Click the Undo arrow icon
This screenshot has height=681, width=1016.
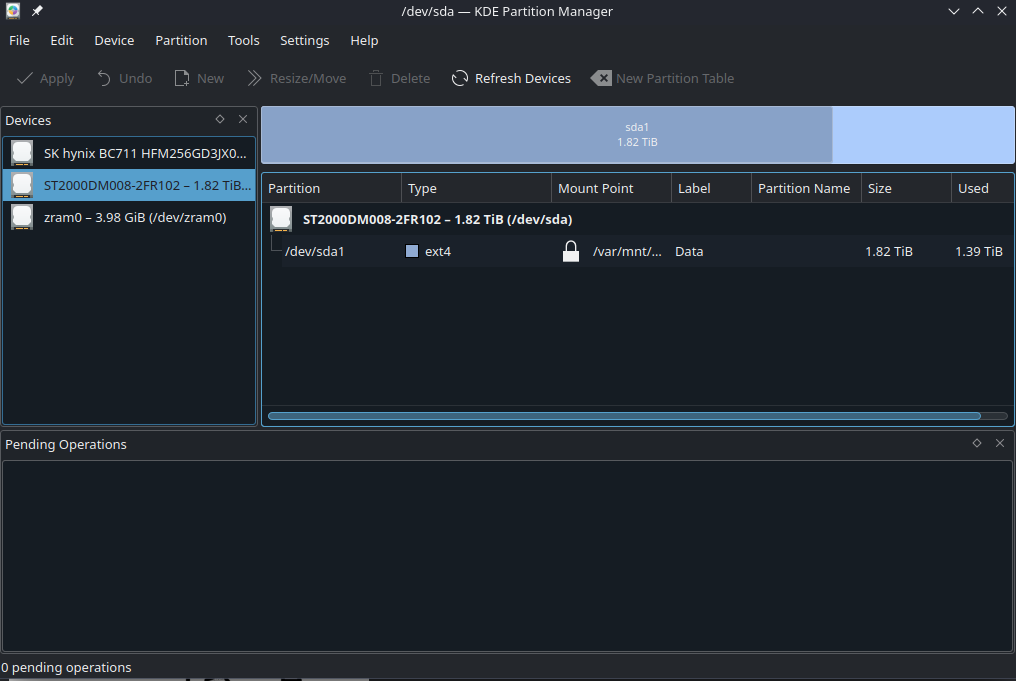pos(104,78)
